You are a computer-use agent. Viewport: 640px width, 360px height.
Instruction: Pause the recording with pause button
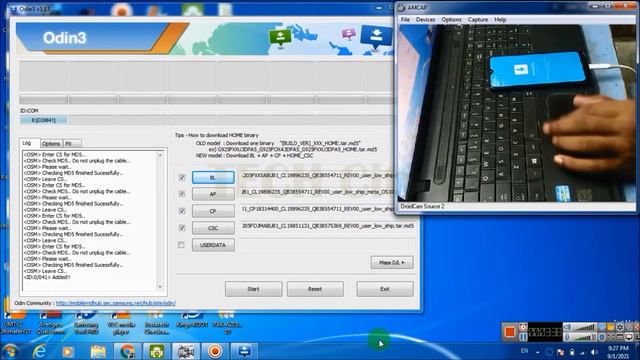click(523, 337)
